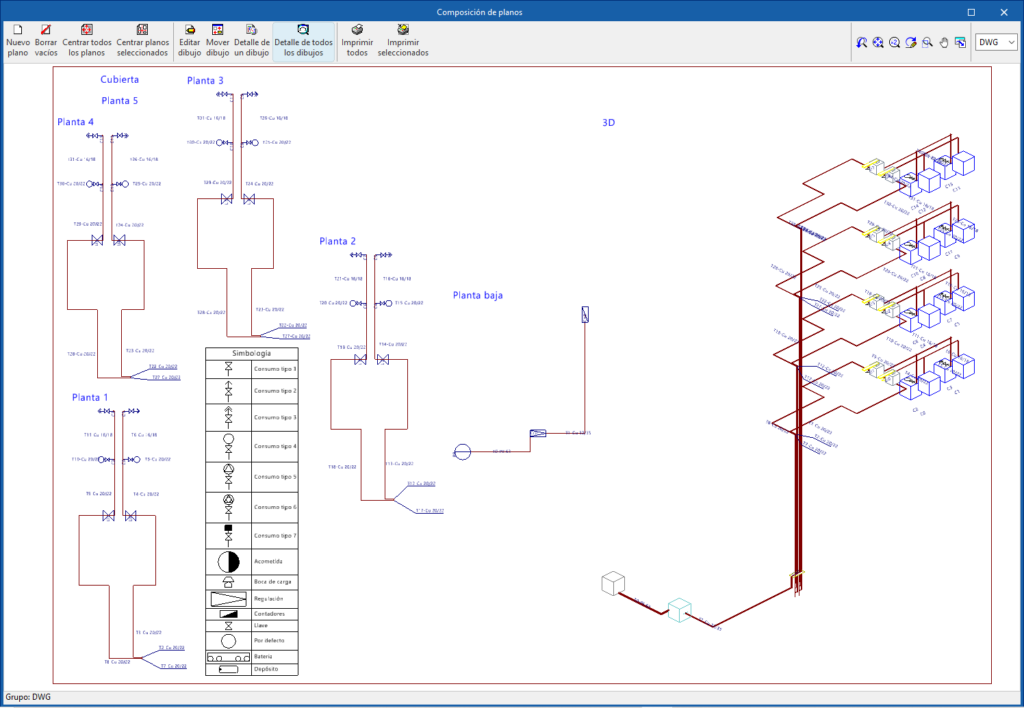Choose the Detalle de un dibujo tool
Screen dimensions: 1024x708
[x=252, y=41]
